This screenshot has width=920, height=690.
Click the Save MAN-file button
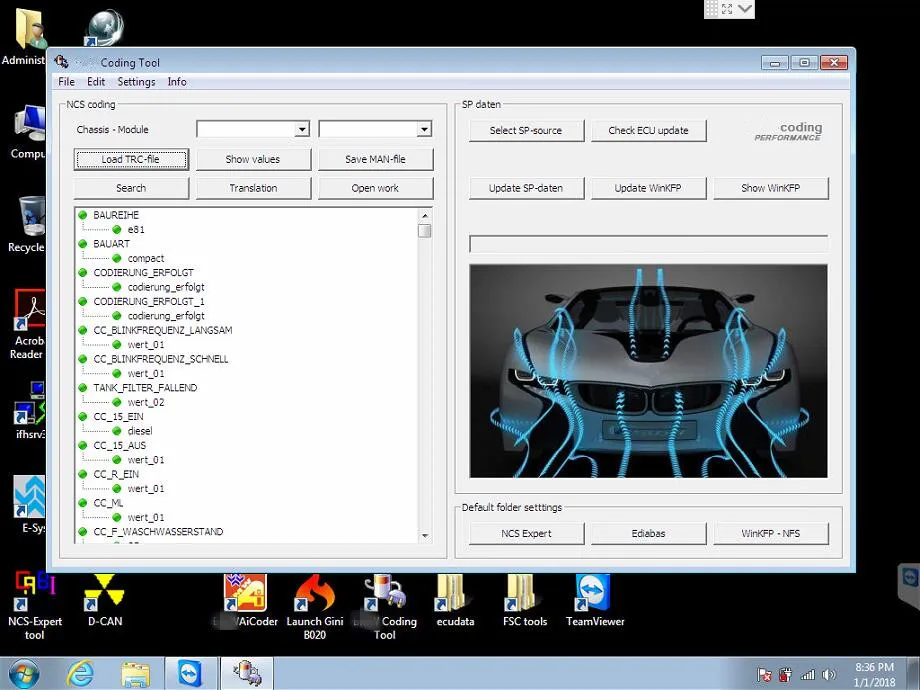[x=376, y=159]
